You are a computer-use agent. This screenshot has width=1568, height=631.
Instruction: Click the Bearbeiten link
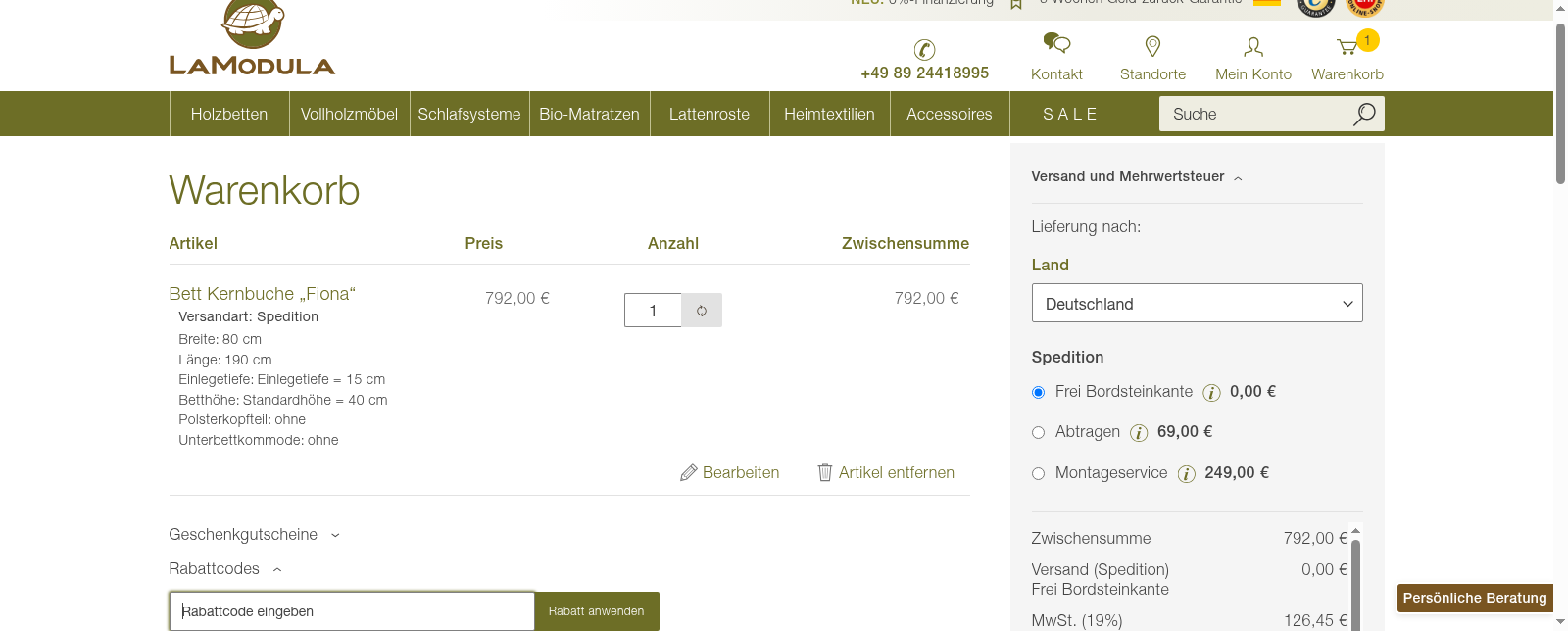pyautogui.click(x=741, y=472)
